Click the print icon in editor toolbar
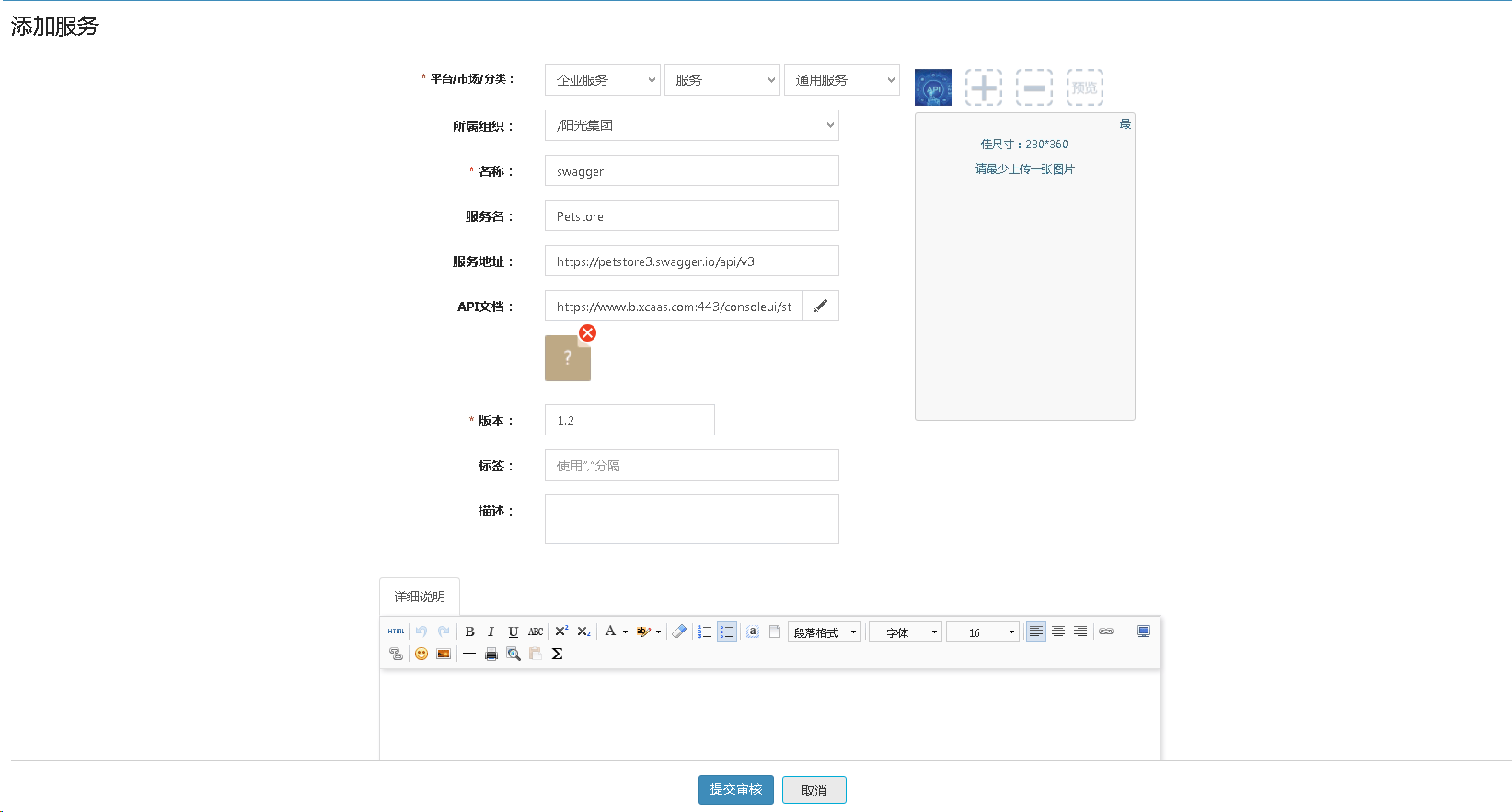Viewport: 1512px width, 812px height. [x=491, y=654]
